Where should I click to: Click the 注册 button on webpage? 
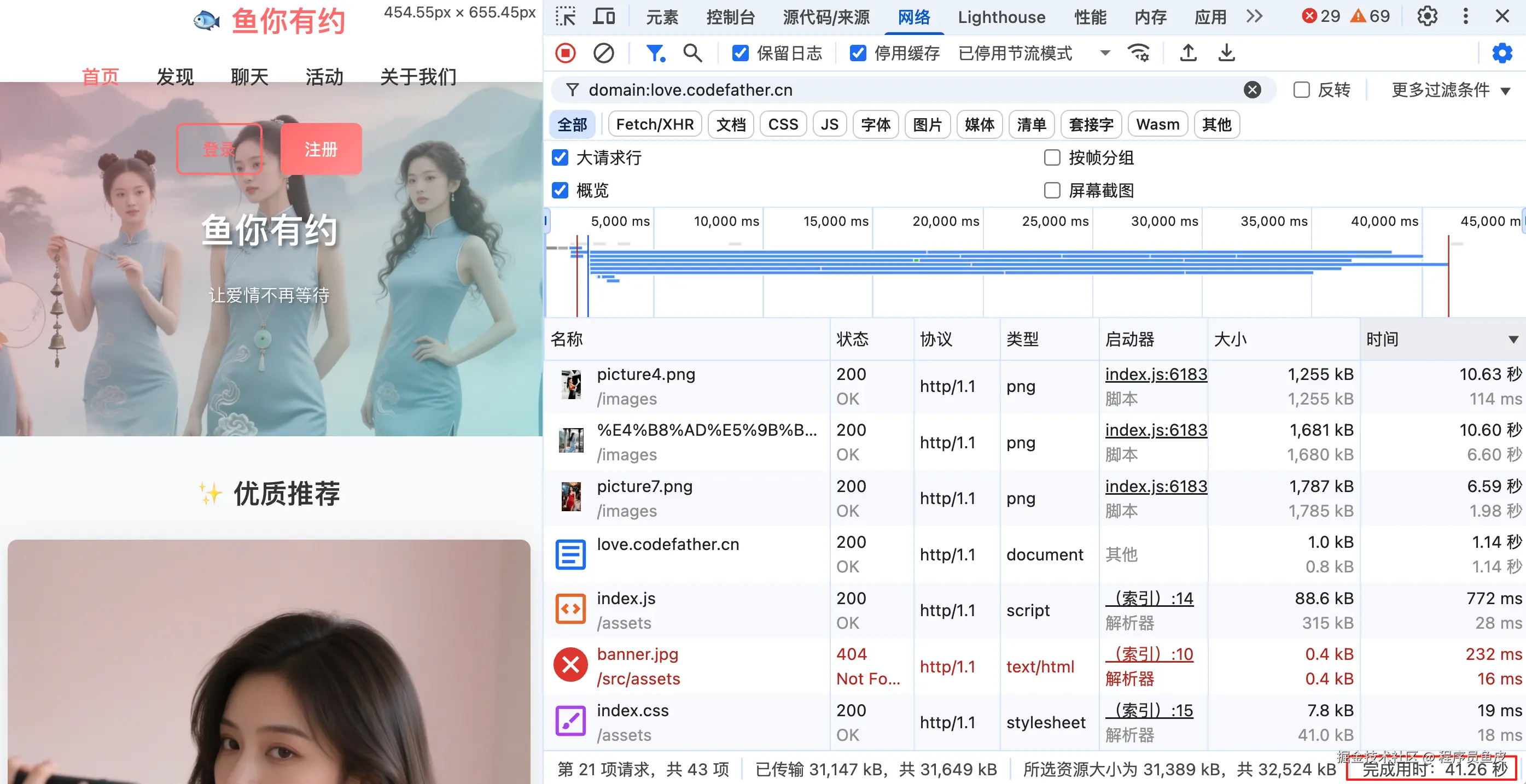[321, 149]
